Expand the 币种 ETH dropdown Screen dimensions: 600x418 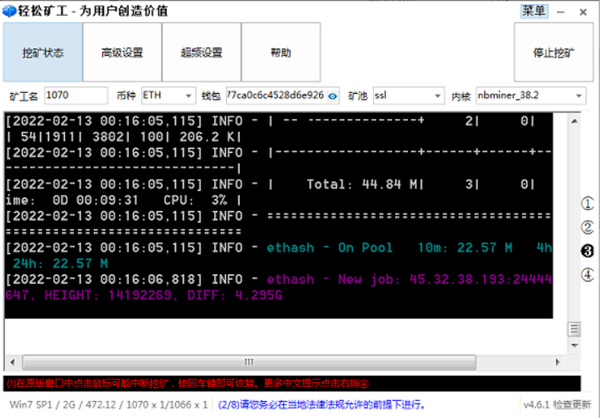188,96
